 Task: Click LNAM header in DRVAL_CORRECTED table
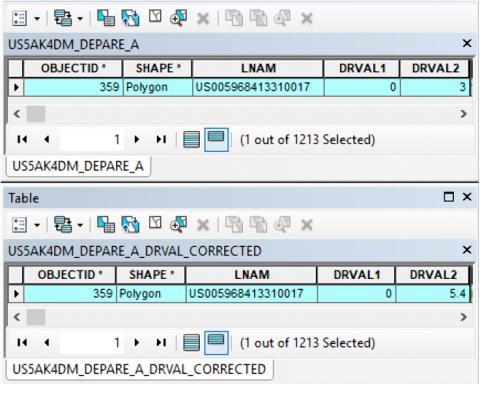pyautogui.click(x=251, y=275)
